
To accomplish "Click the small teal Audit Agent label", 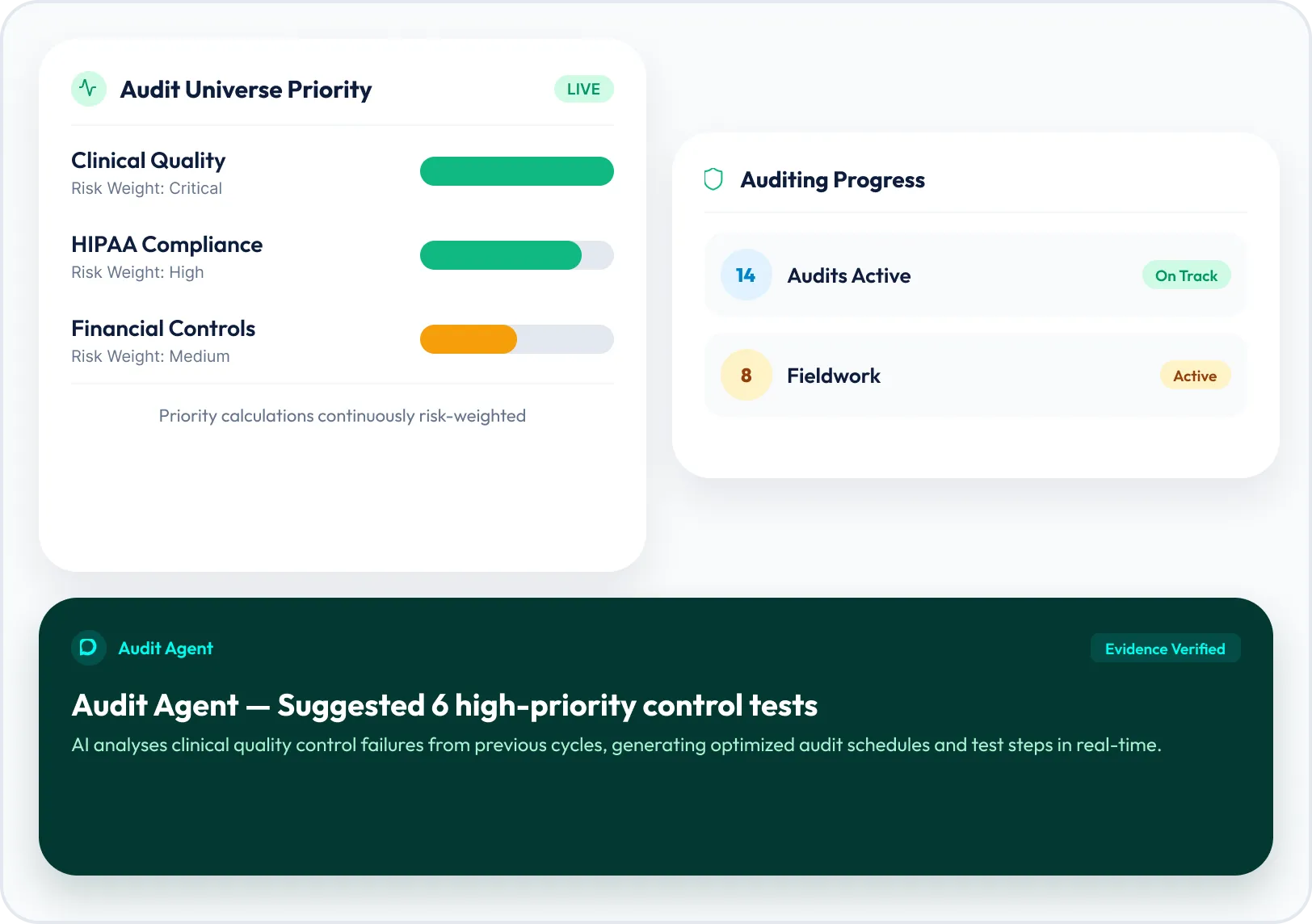I will click(166, 649).
